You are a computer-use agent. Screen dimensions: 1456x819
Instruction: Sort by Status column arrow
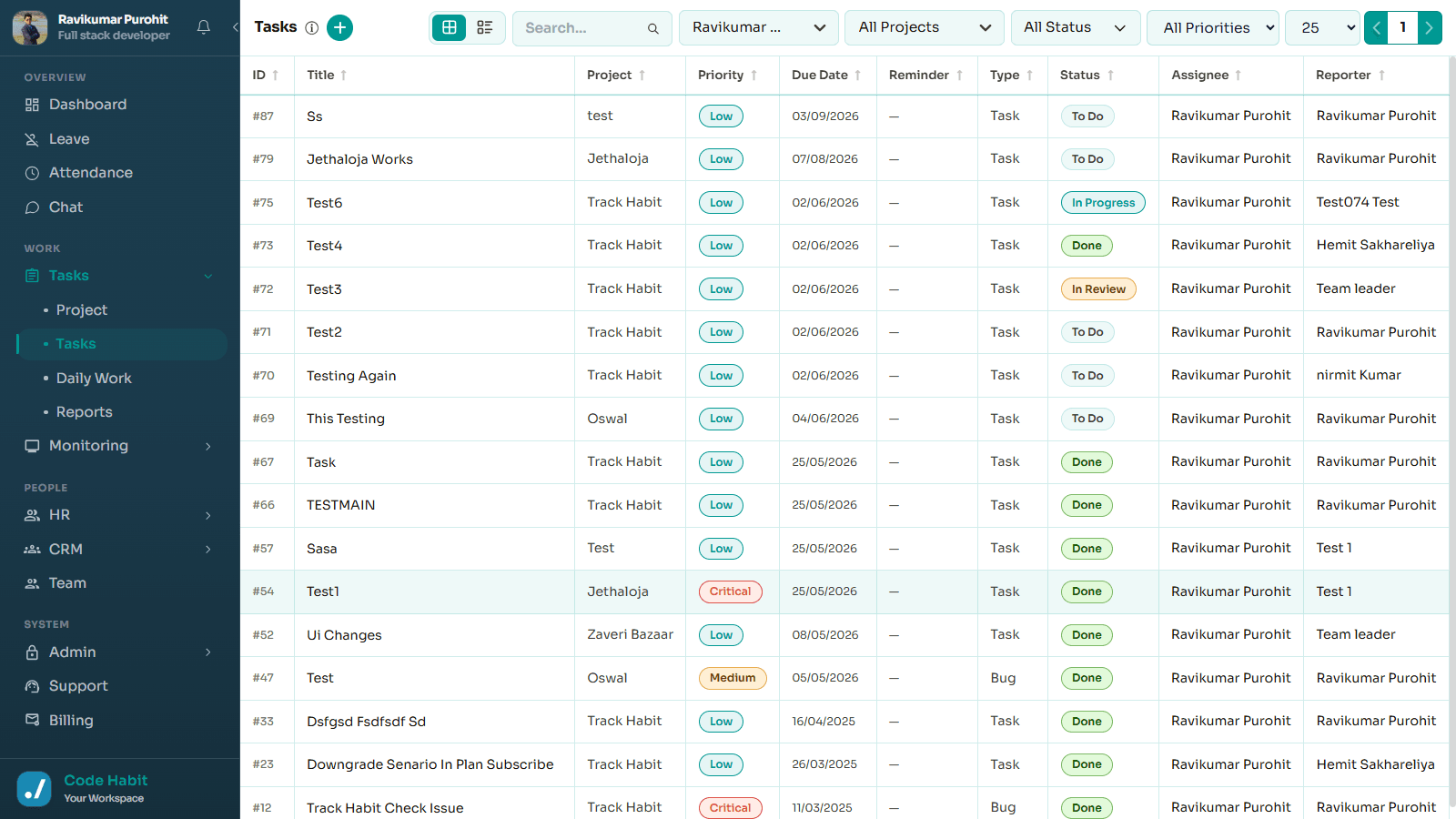tap(1110, 76)
